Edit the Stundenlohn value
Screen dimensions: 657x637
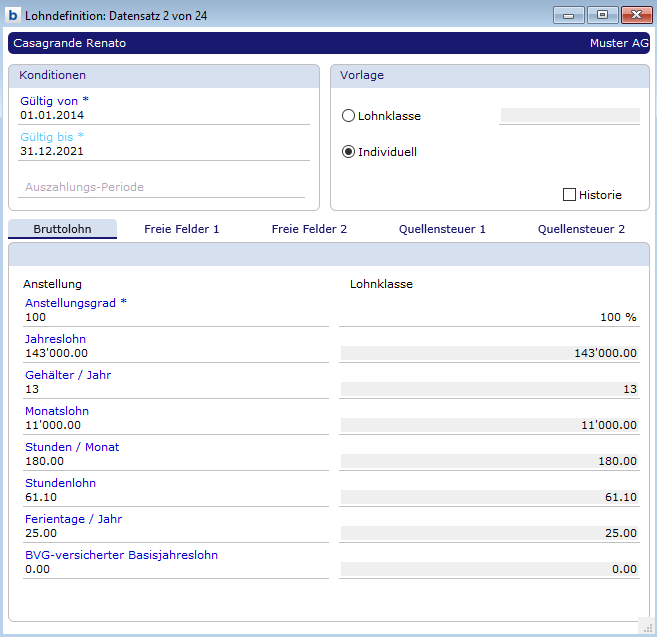[x=176, y=497]
